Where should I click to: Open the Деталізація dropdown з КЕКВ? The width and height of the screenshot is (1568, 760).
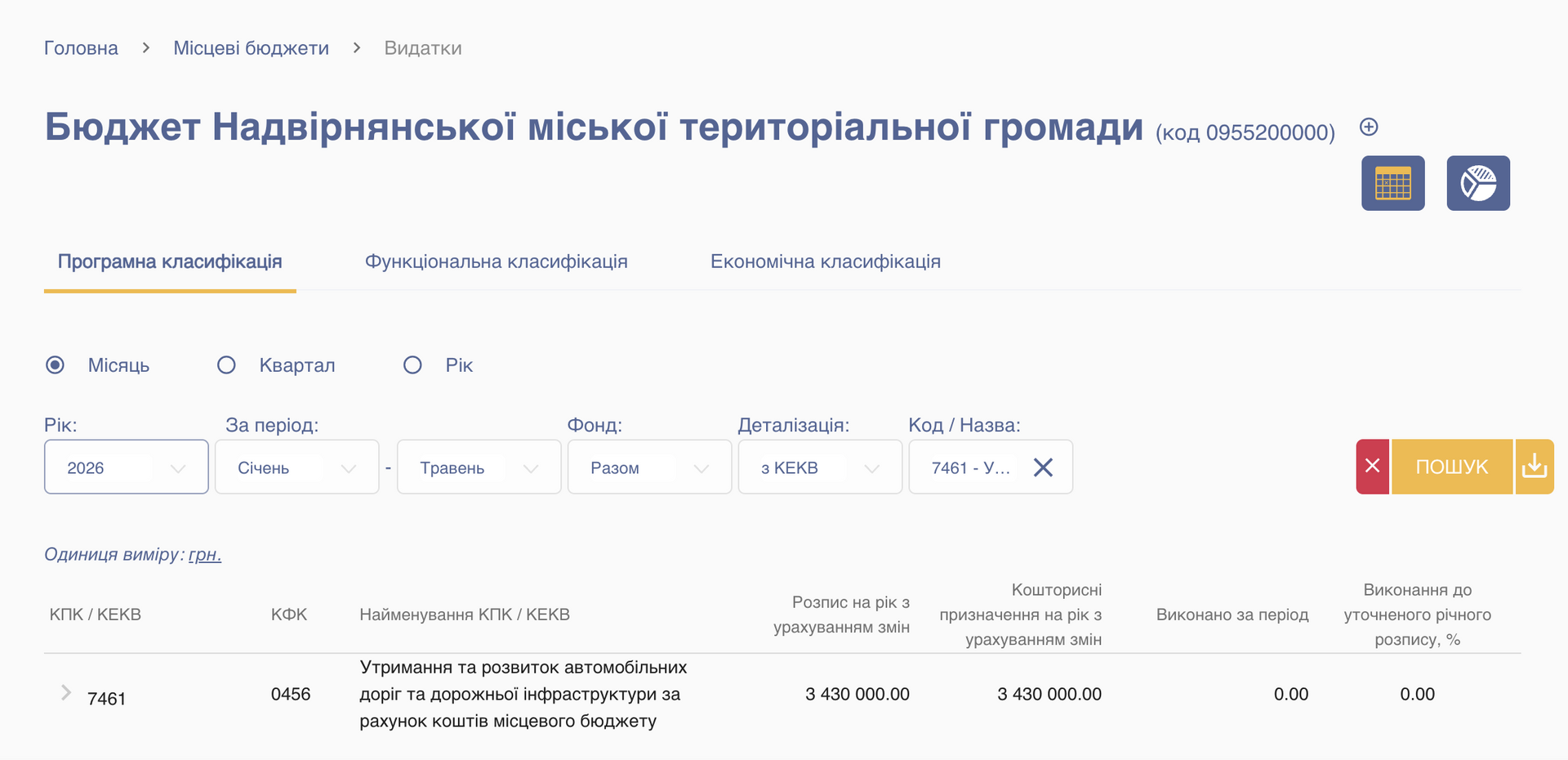click(821, 467)
